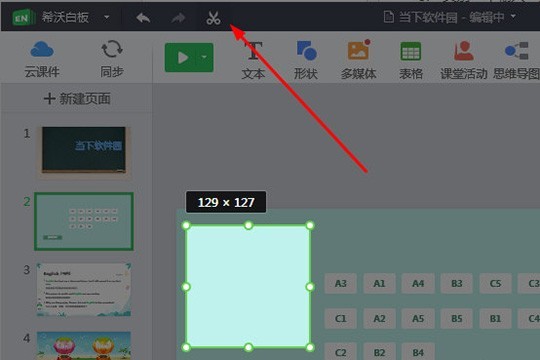This screenshot has height=360, width=540.
Task: Click the redo arrow
Action: [178, 18]
